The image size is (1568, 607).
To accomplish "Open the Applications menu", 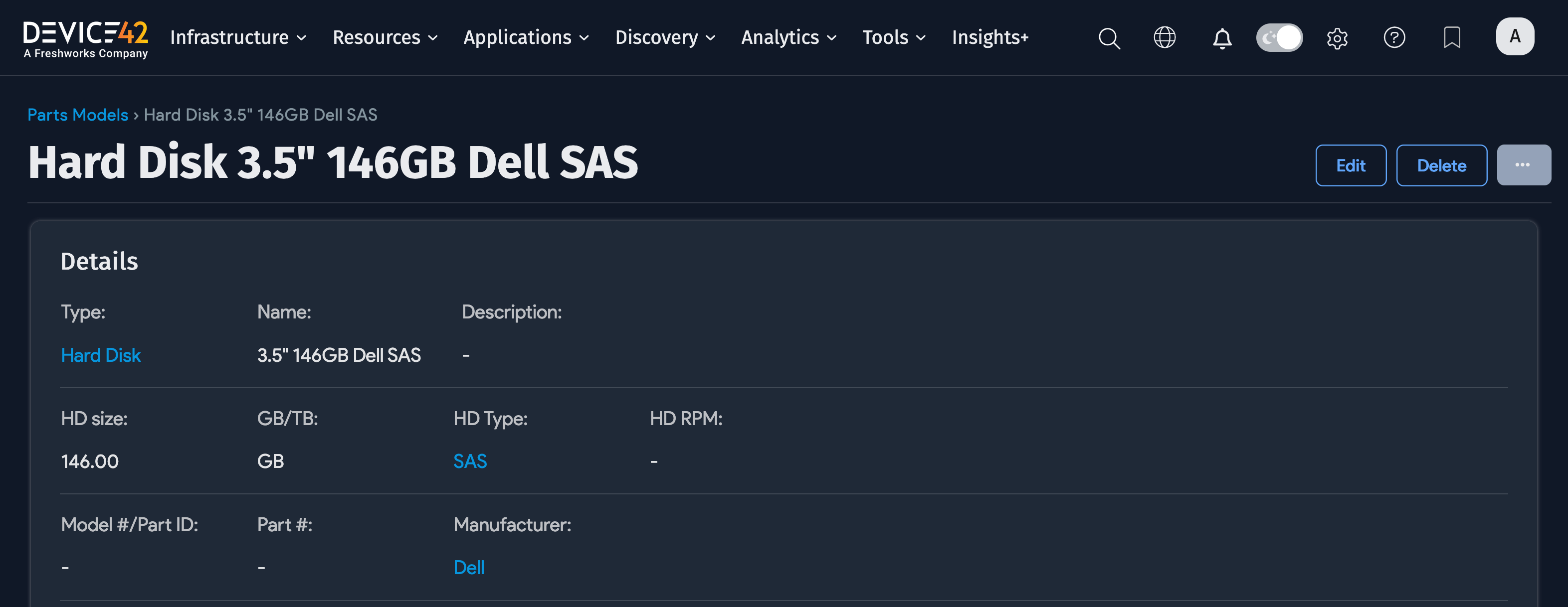I will coord(526,38).
